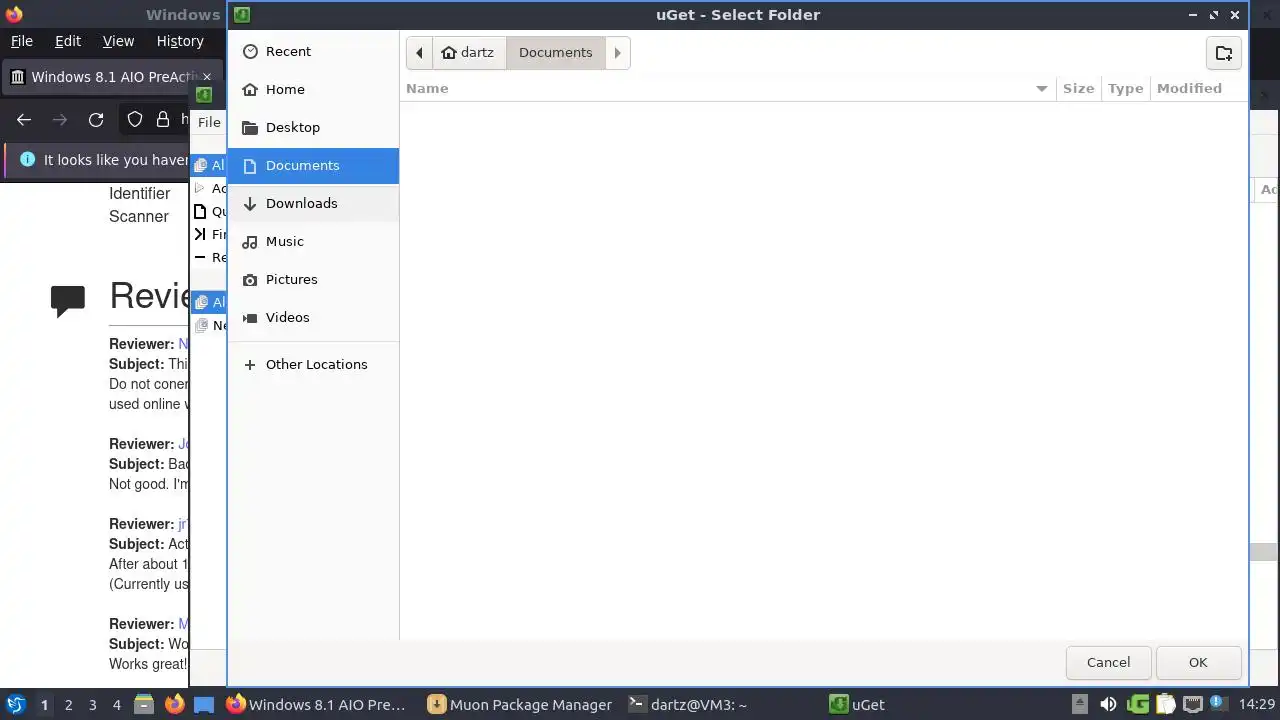Open Recent in the folder dialog sidebar
This screenshot has width=1280, height=720.
[313, 51]
